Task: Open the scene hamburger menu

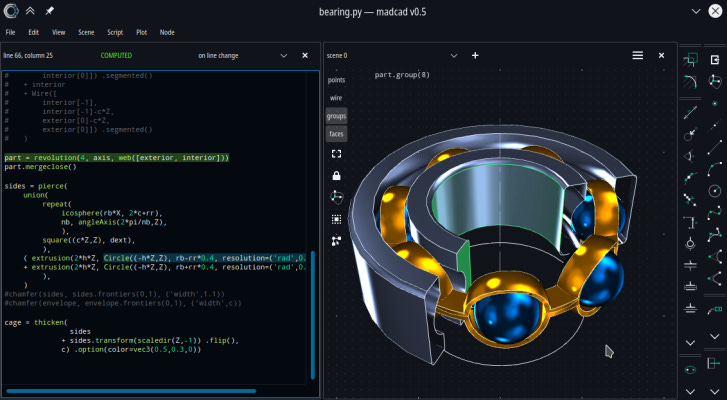Action: (x=637, y=55)
